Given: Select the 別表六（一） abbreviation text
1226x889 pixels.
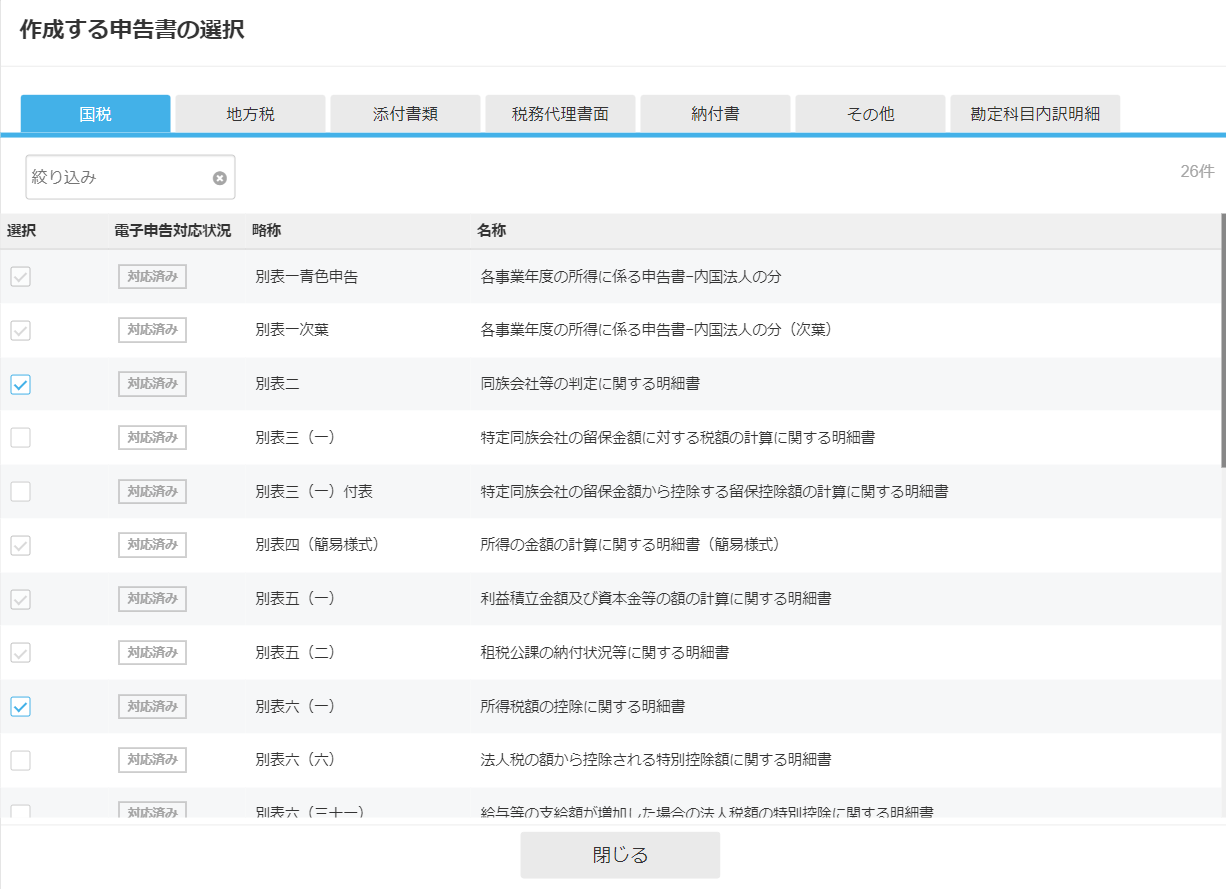Looking at the screenshot, I should [x=295, y=706].
